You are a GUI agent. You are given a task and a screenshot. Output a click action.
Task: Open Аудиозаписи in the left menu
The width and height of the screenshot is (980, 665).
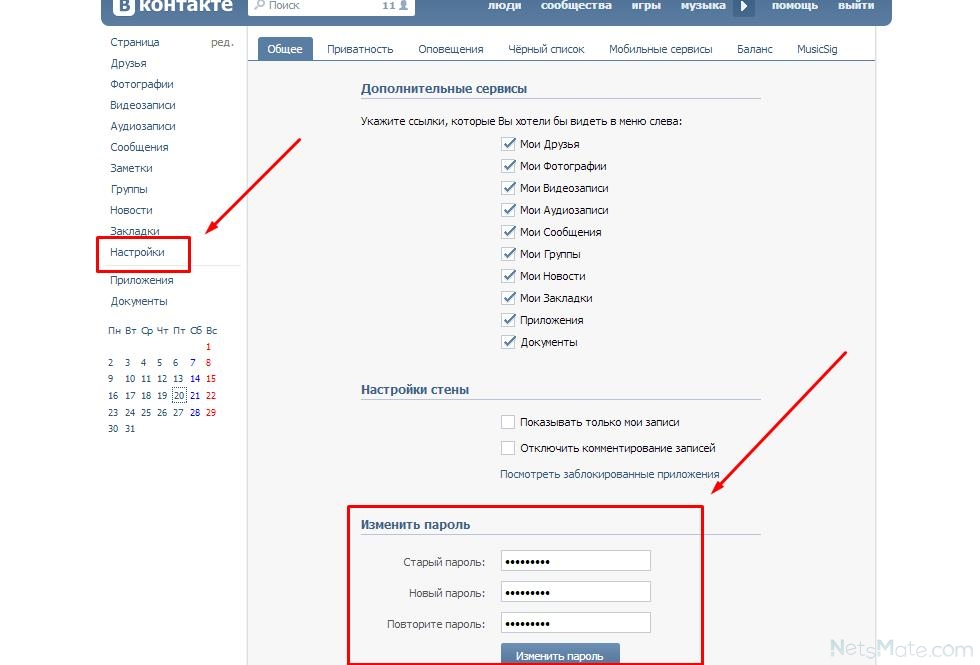click(142, 126)
